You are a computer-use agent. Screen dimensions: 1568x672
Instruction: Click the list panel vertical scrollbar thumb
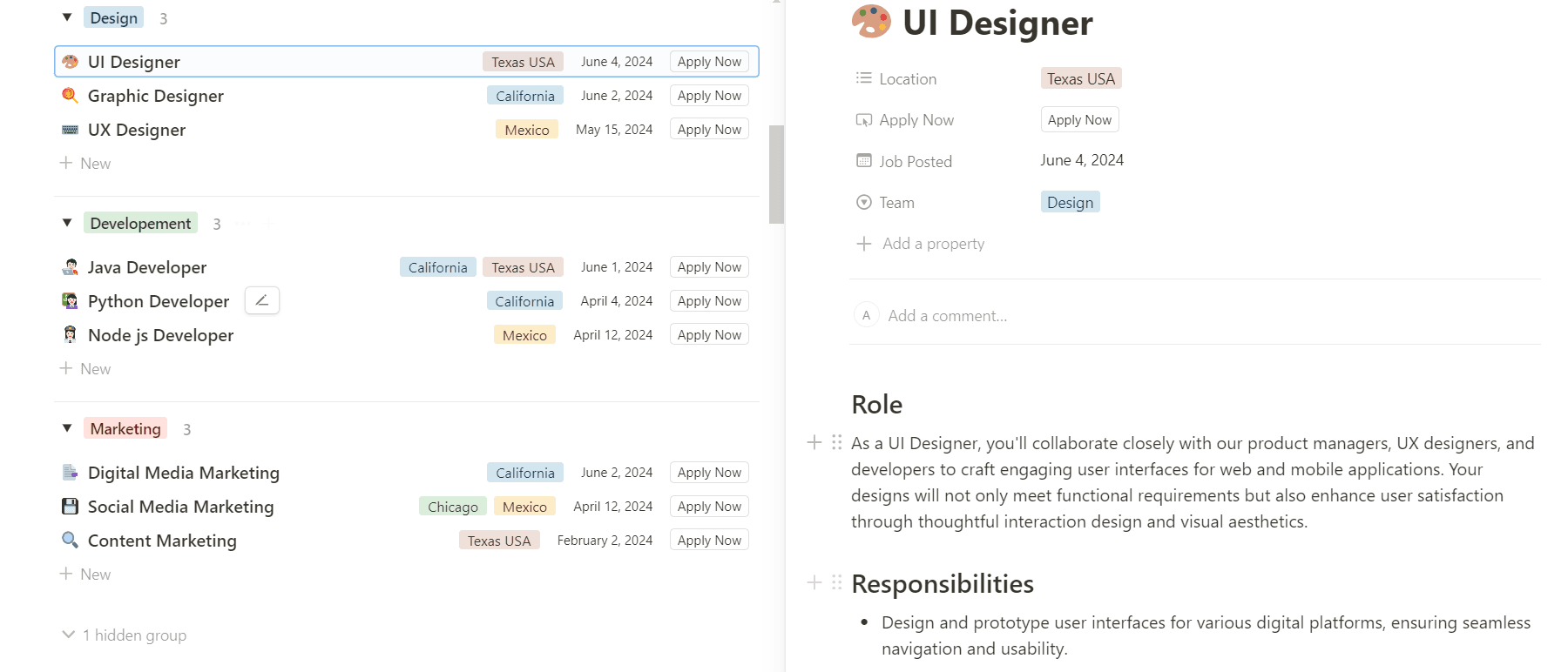click(x=776, y=174)
